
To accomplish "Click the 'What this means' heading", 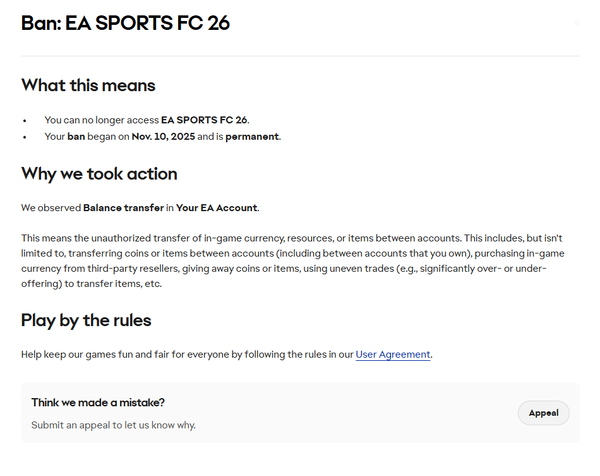I will [x=88, y=85].
